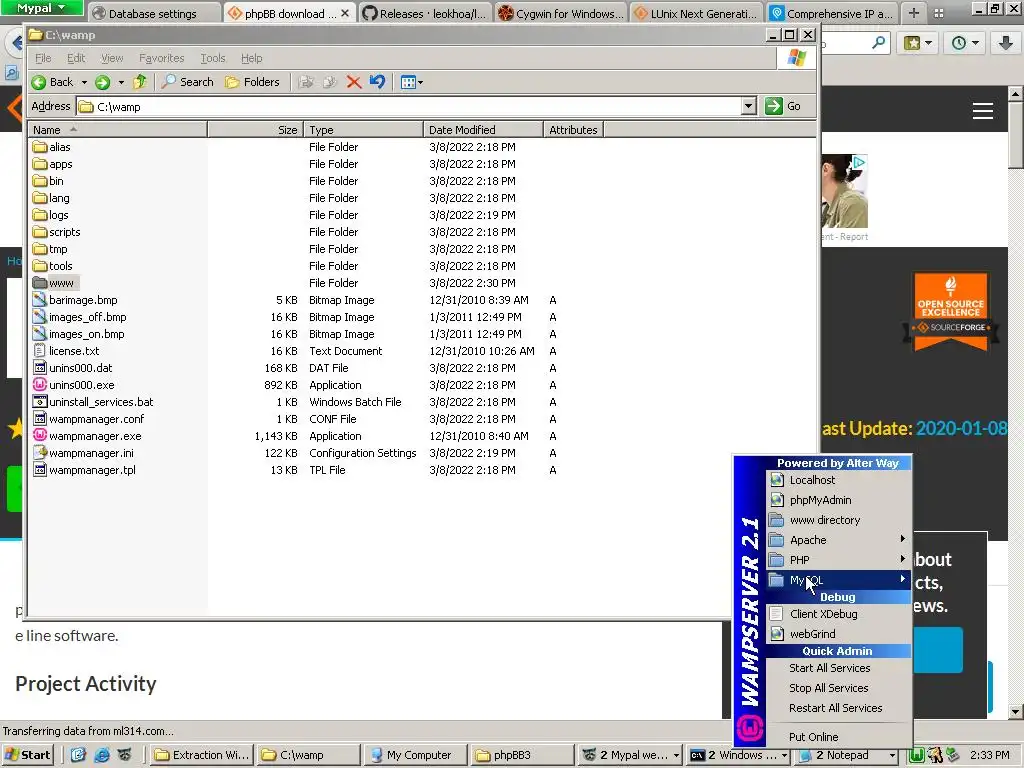Click Restart All Services
1024x768 pixels.
click(x=839, y=708)
